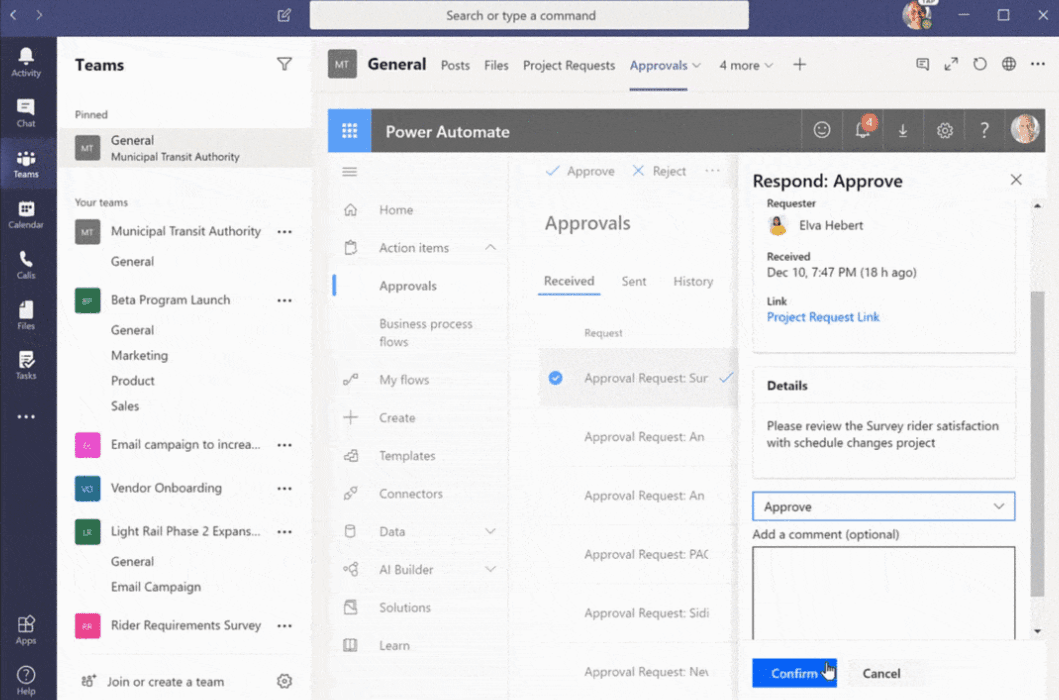The height and width of the screenshot is (700, 1059).
Task: Click the respond panel vertical scrollbar
Action: pos(1037,443)
